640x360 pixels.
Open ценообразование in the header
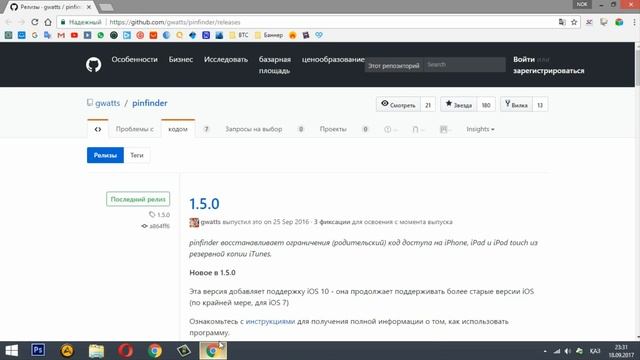click(333, 60)
